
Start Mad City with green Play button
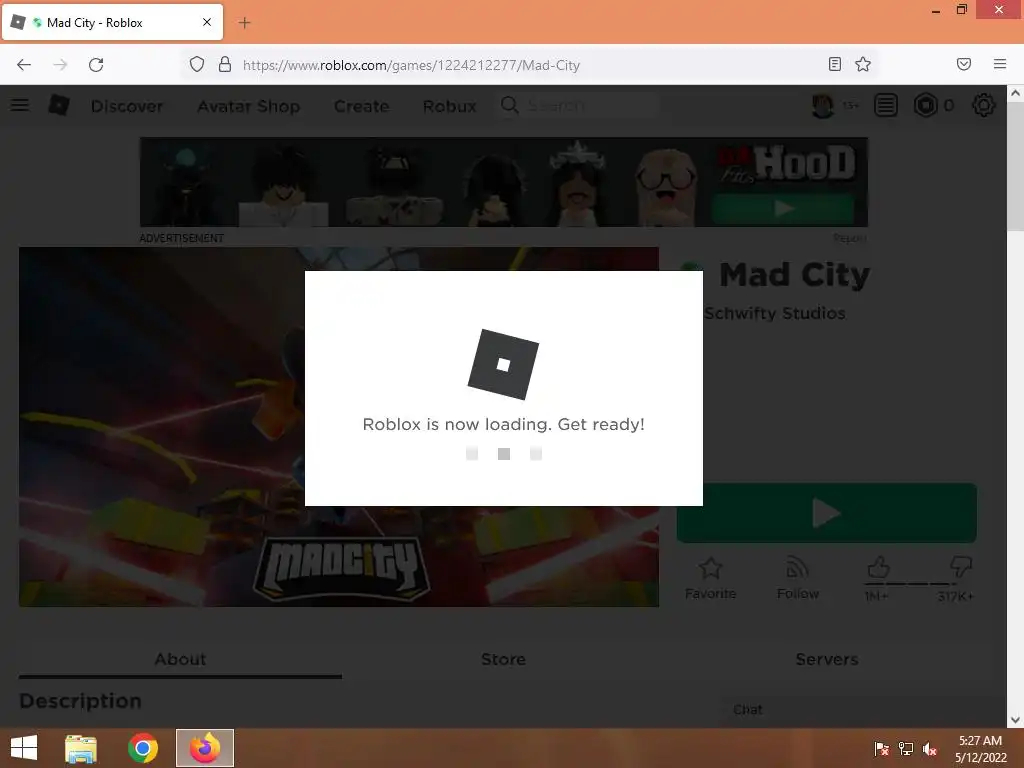pyautogui.click(x=827, y=513)
